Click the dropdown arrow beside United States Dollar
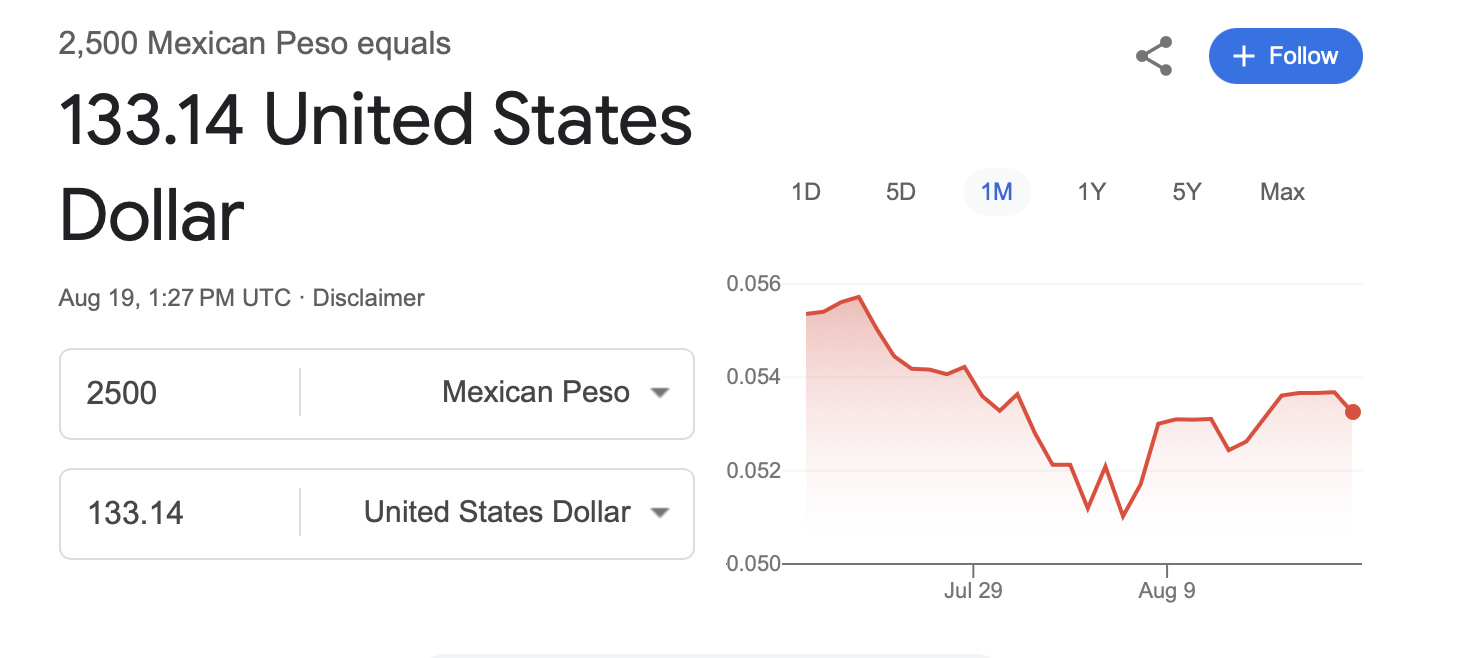 659,513
